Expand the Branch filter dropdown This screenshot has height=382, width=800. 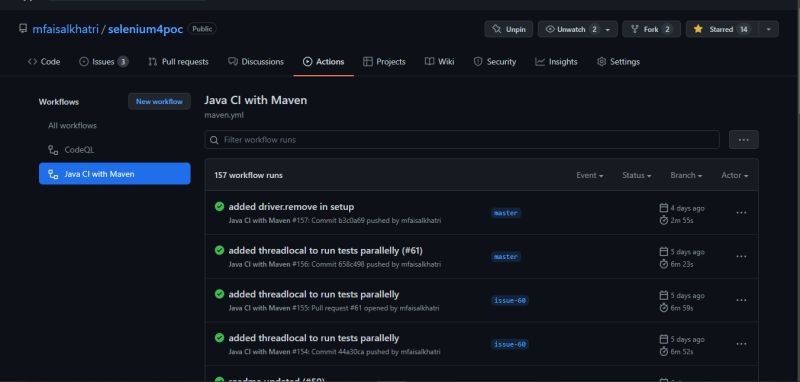point(686,175)
